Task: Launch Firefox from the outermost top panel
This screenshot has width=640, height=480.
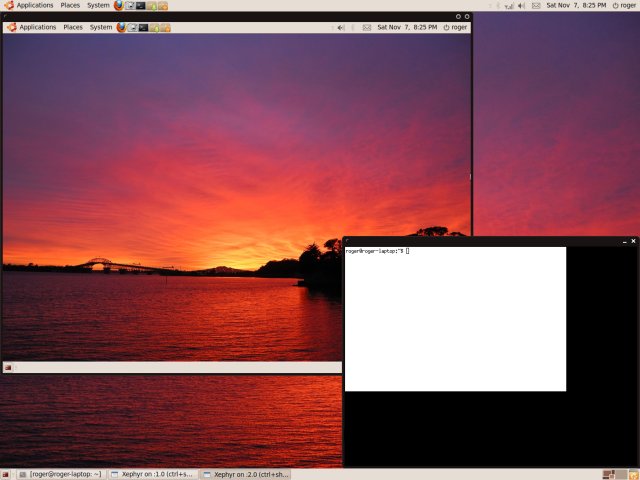Action: click(x=119, y=5)
